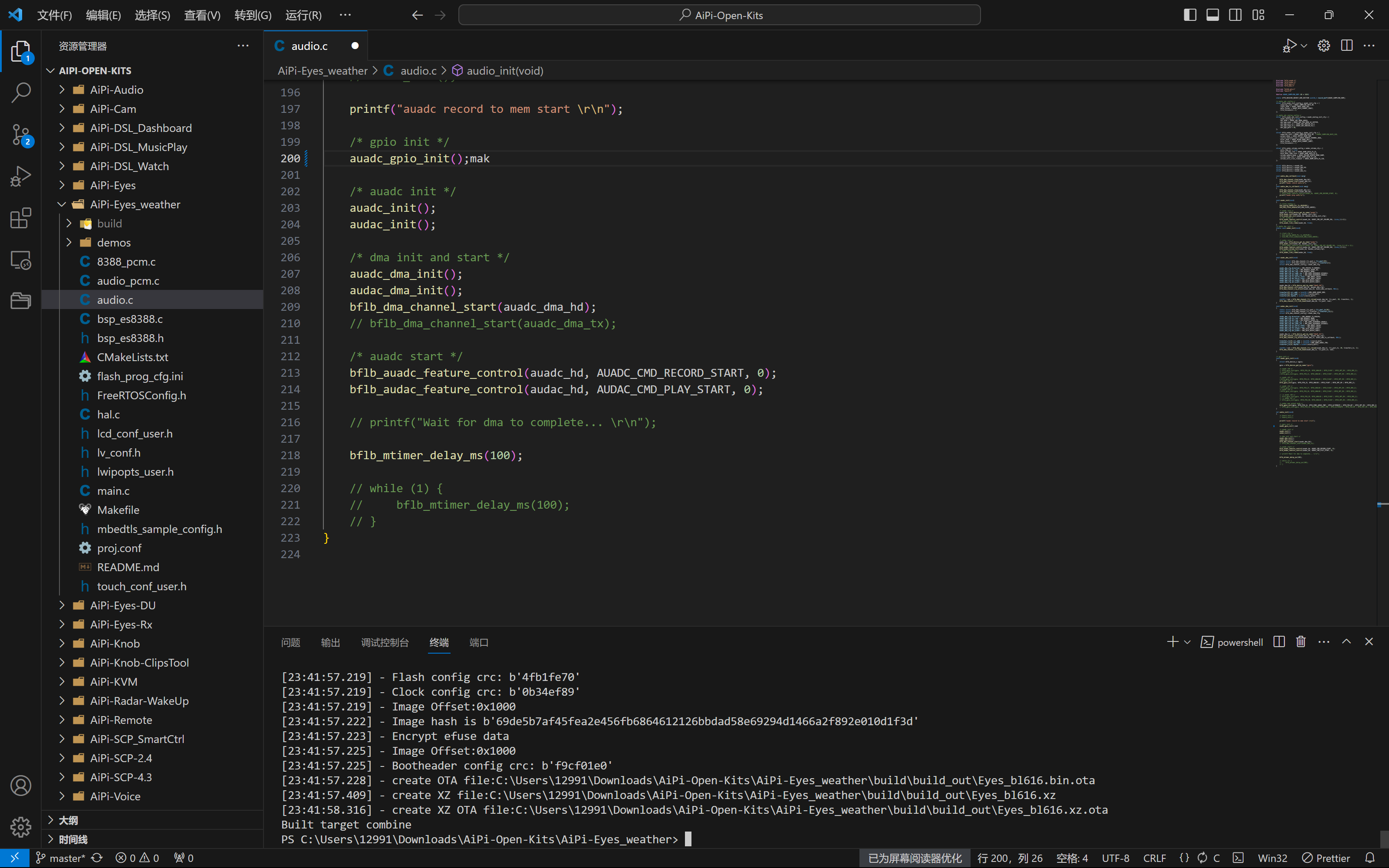Click UTF-8 encoding in status bar

[1115, 858]
